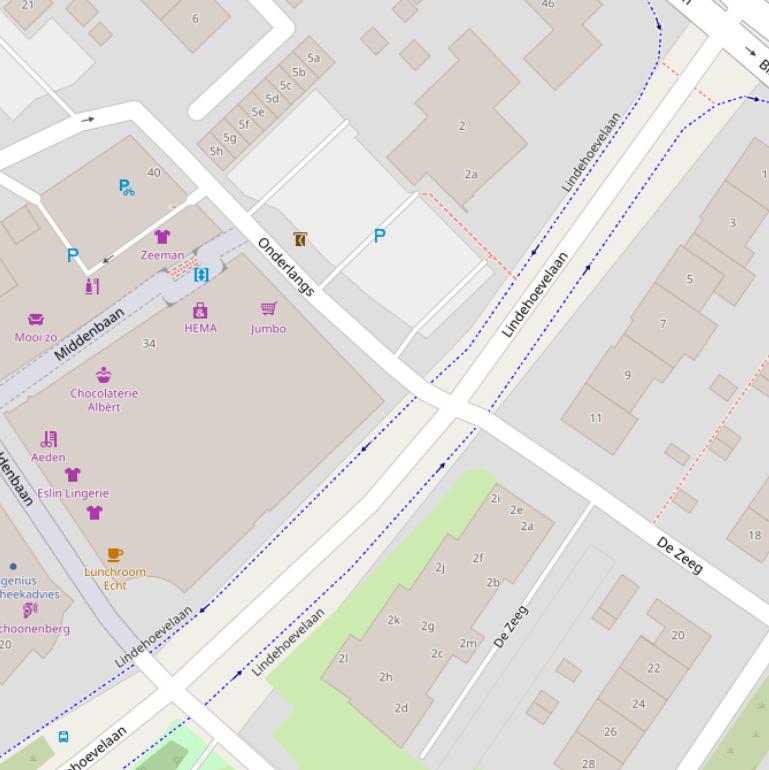Click the Lunchroom Echt coffee cup icon
The width and height of the screenshot is (769, 770).
(x=115, y=554)
